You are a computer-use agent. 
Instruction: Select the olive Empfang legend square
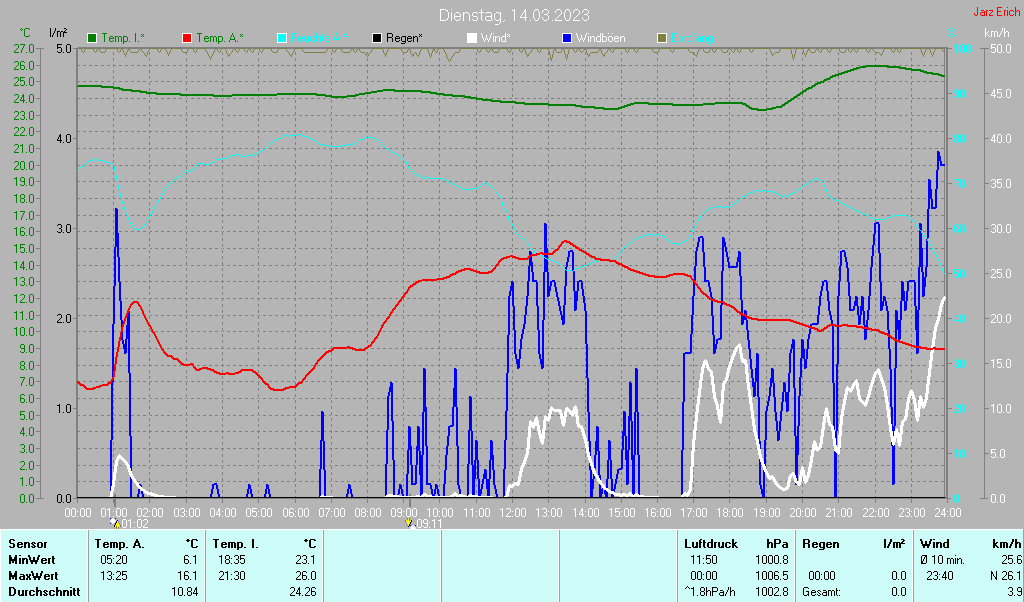tap(661, 38)
